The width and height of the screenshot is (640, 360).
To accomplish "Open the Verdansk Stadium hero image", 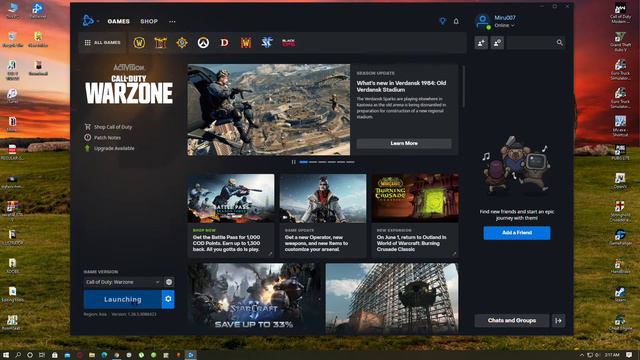I will click(269, 109).
